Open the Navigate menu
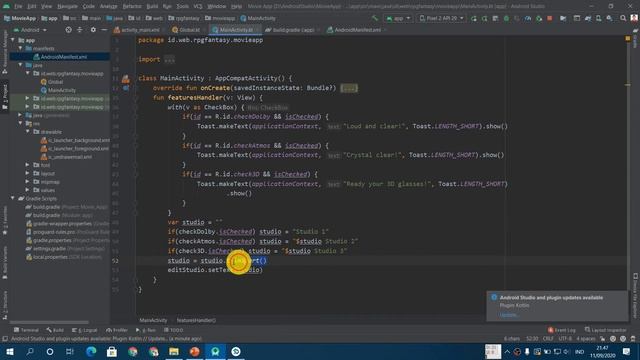Screen dimensions: 640x360 click(67, 7)
